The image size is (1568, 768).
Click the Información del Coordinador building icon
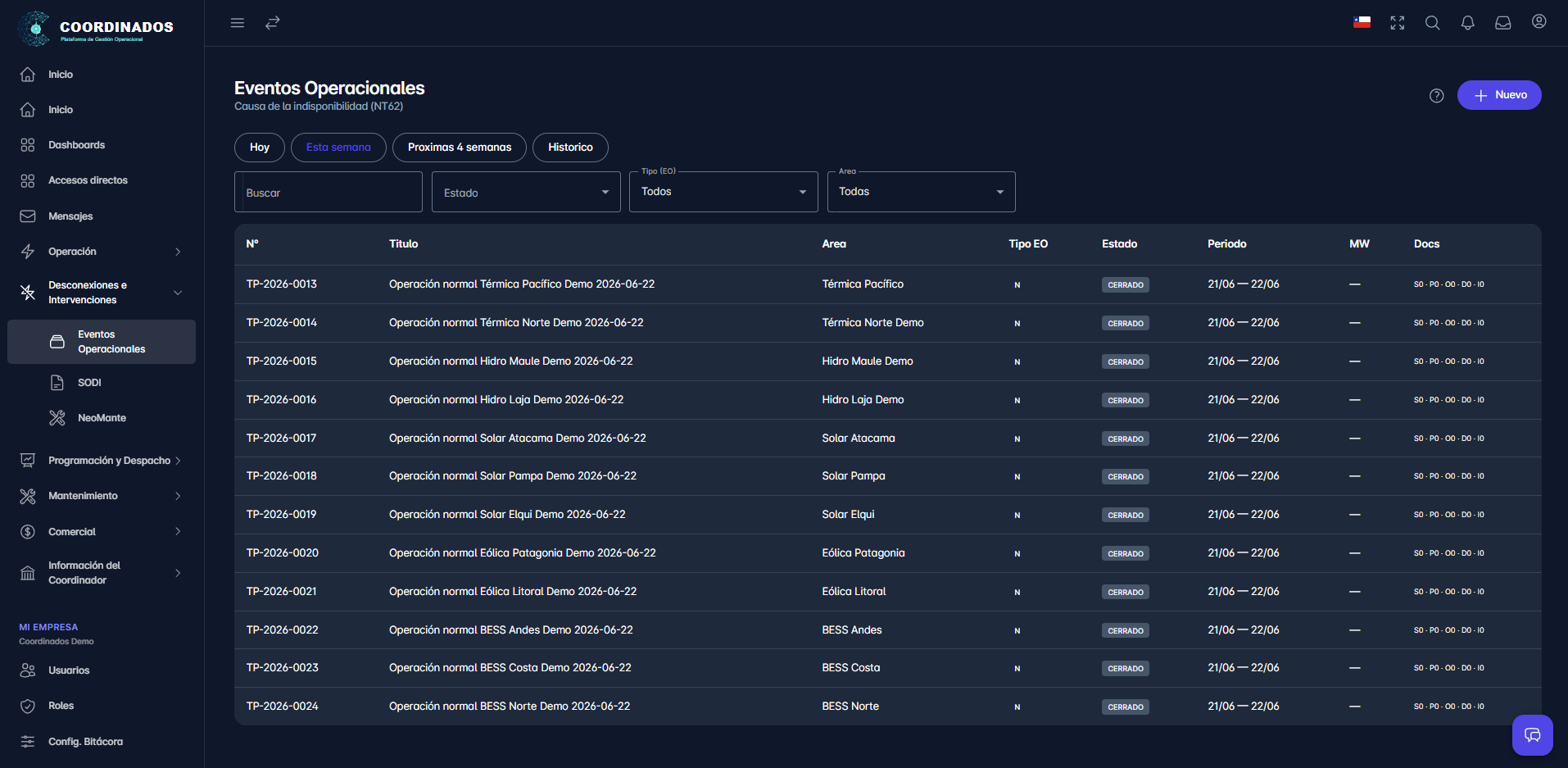(28, 573)
